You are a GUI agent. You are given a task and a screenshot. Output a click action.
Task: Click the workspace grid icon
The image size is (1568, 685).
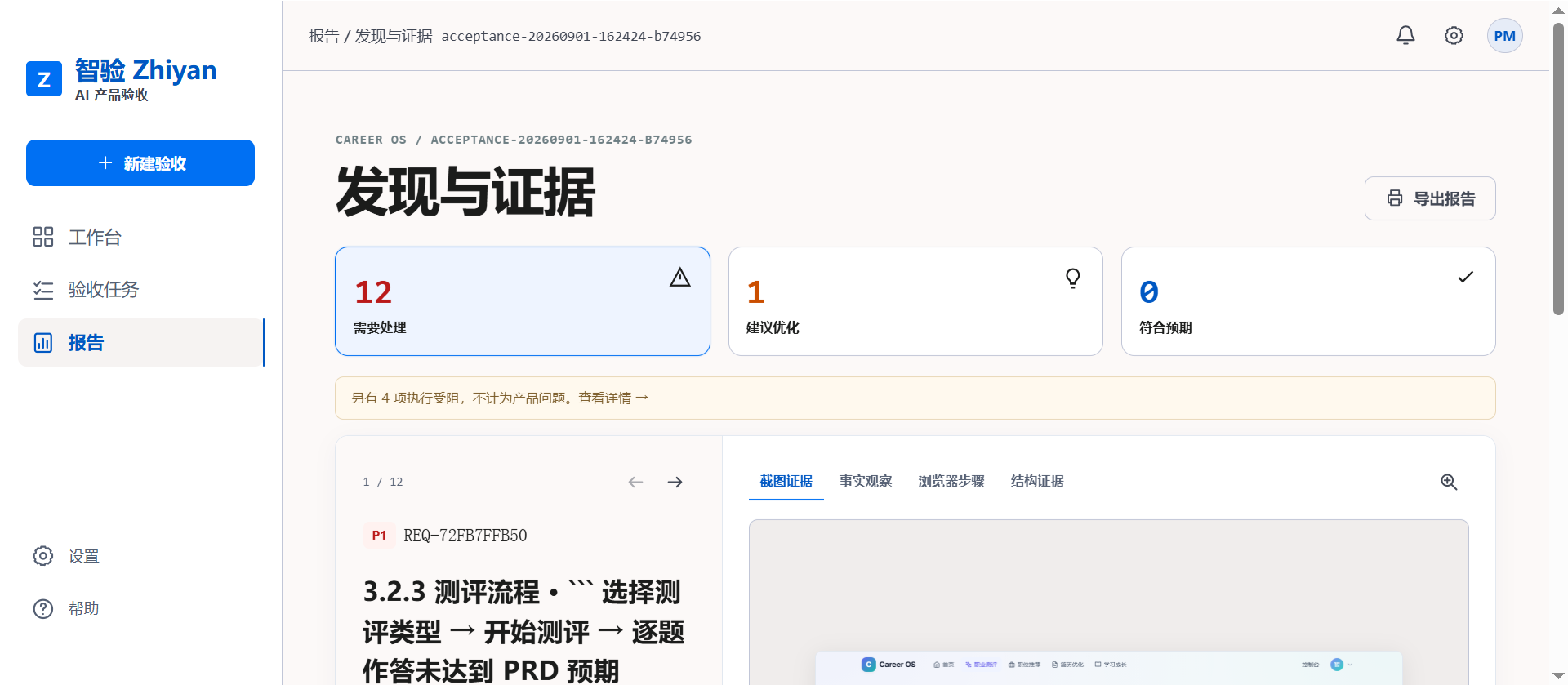click(43, 237)
